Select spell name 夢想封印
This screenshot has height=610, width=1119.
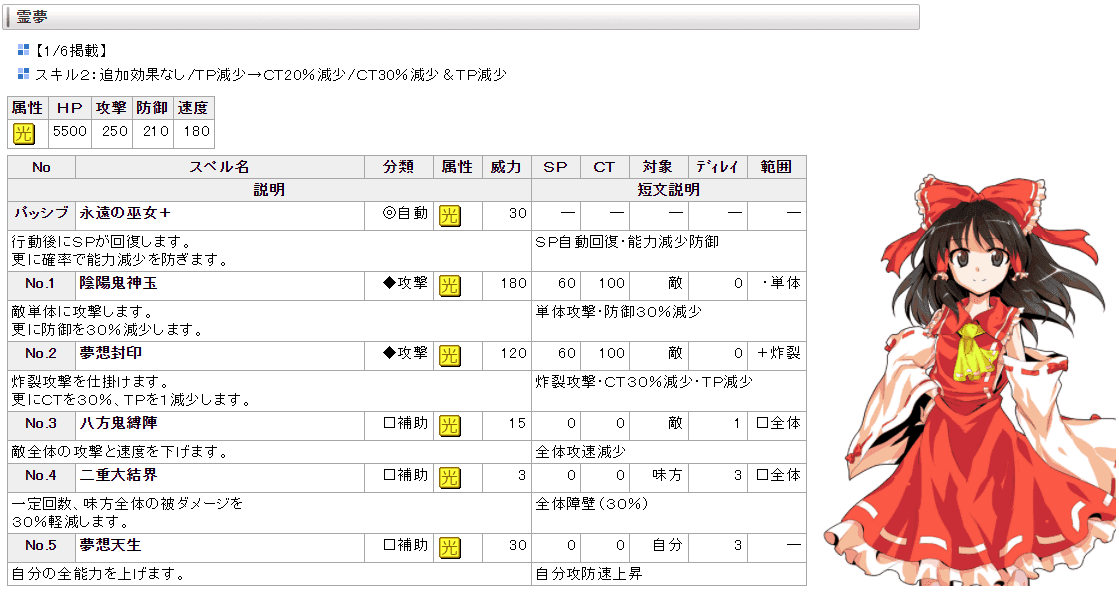coord(111,352)
